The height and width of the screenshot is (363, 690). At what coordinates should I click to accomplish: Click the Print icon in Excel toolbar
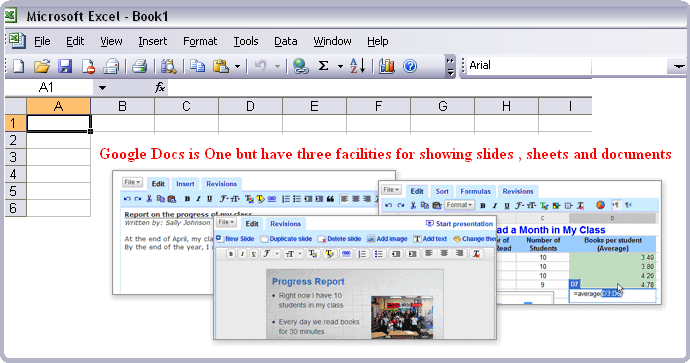139,66
